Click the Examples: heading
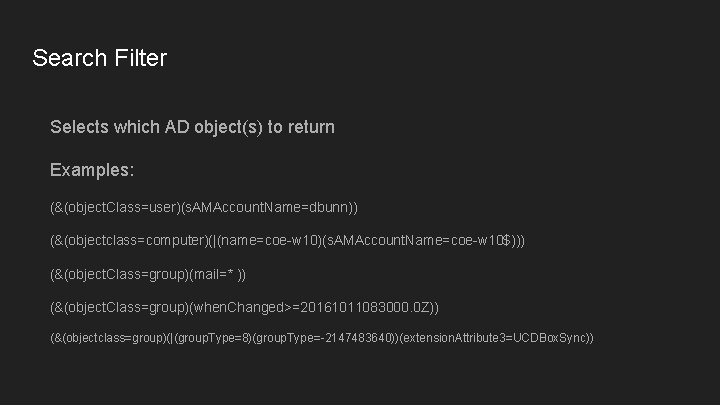 pyautogui.click(x=92, y=170)
